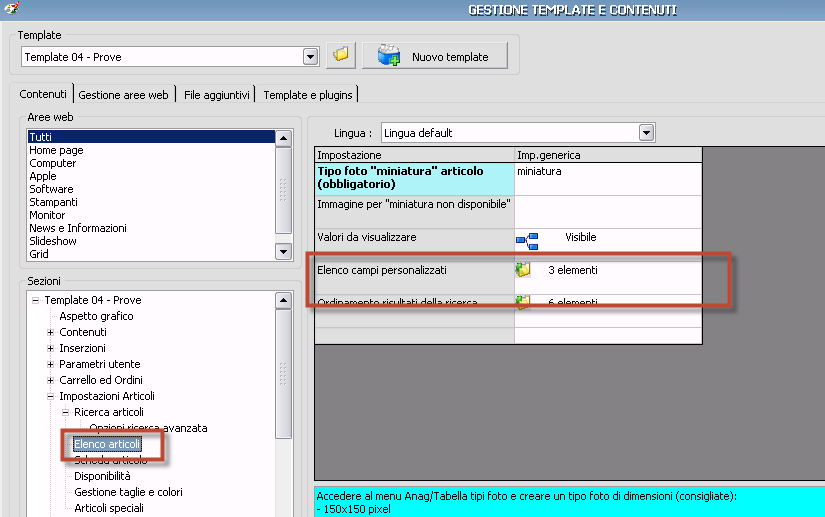825x517 pixels.
Task: Select Computer in the Aree web list
Action: coord(53,163)
